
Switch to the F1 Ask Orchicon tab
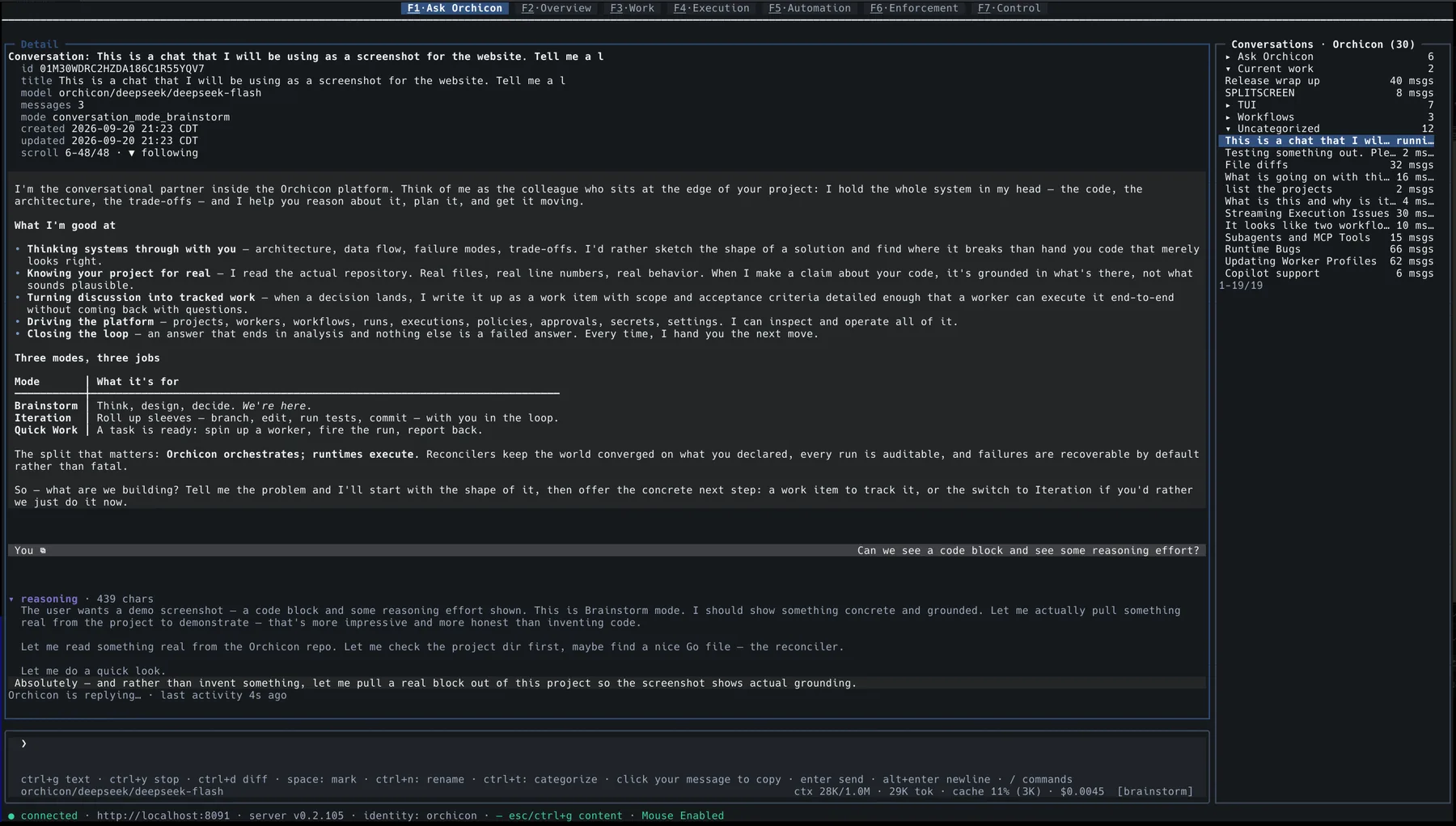pyautogui.click(x=455, y=8)
